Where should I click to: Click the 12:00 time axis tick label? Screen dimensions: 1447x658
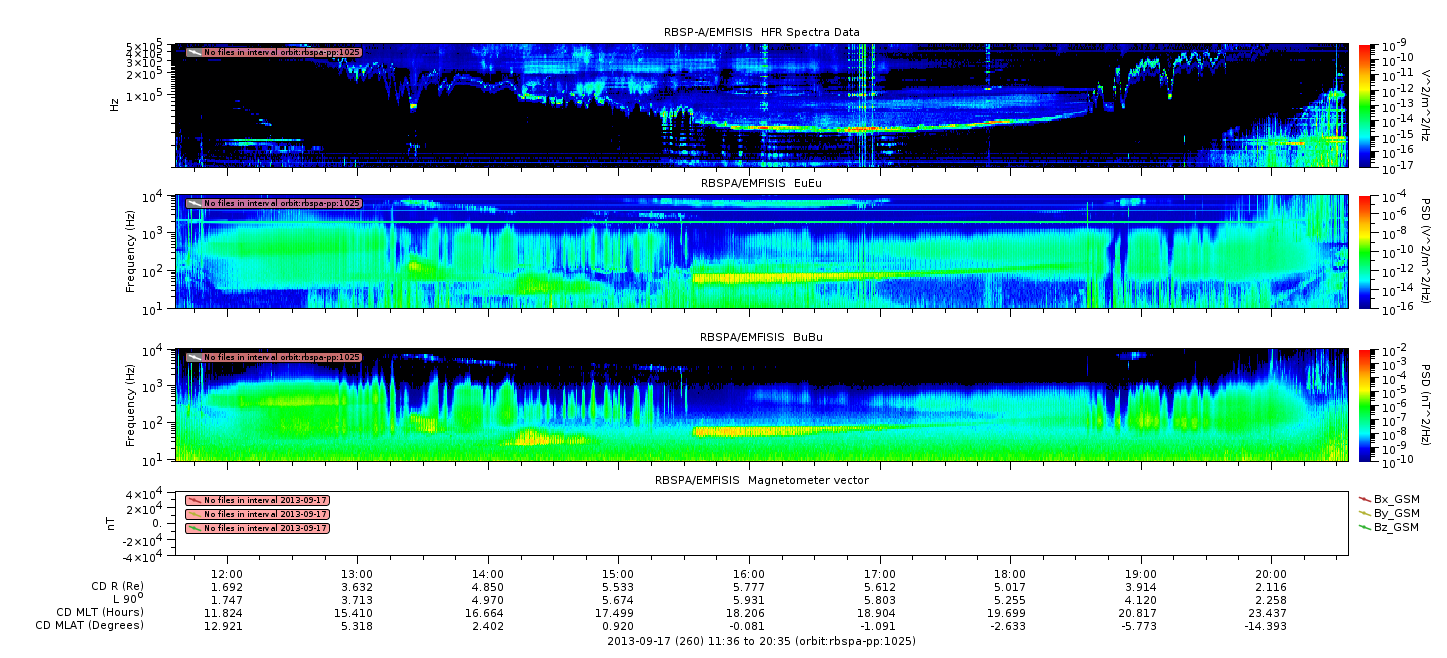point(227,575)
